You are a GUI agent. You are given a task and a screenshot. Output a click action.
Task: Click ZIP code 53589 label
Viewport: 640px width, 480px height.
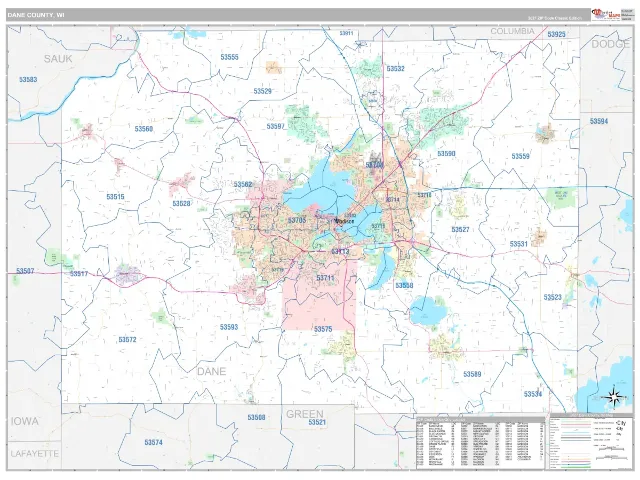(x=472, y=374)
